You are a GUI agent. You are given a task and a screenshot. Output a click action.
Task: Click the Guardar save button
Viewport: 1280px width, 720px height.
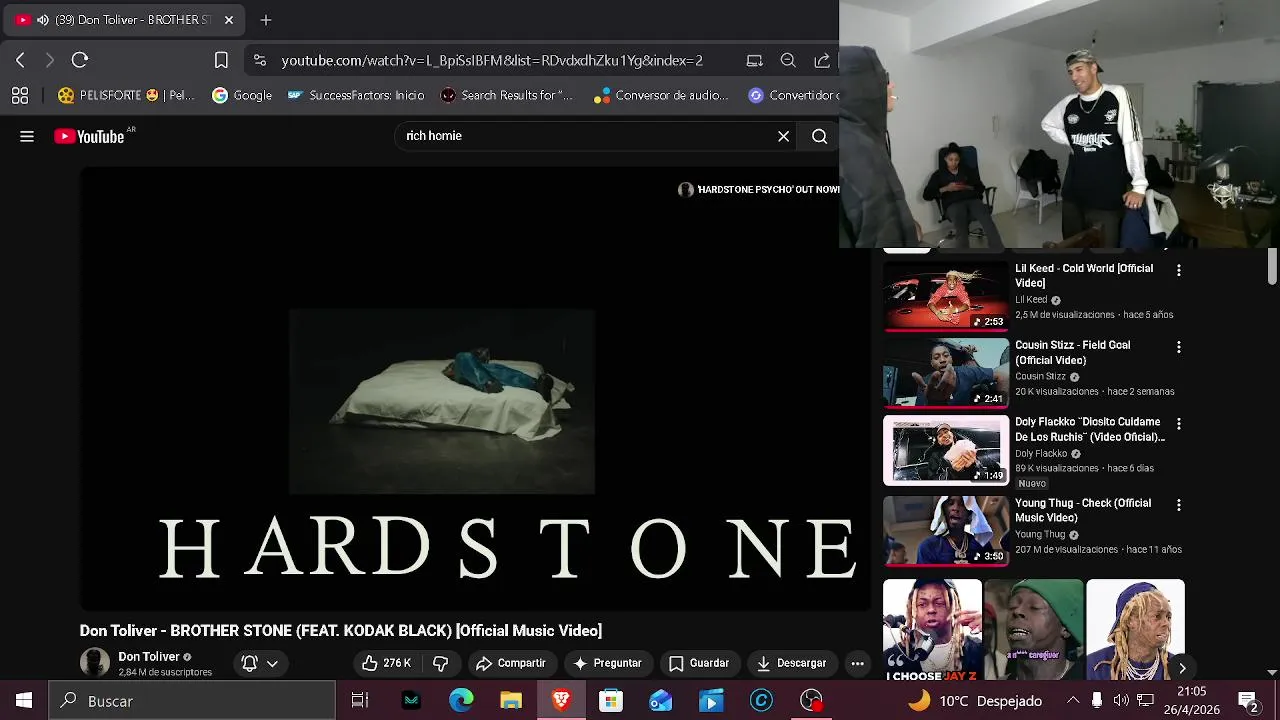click(699, 663)
